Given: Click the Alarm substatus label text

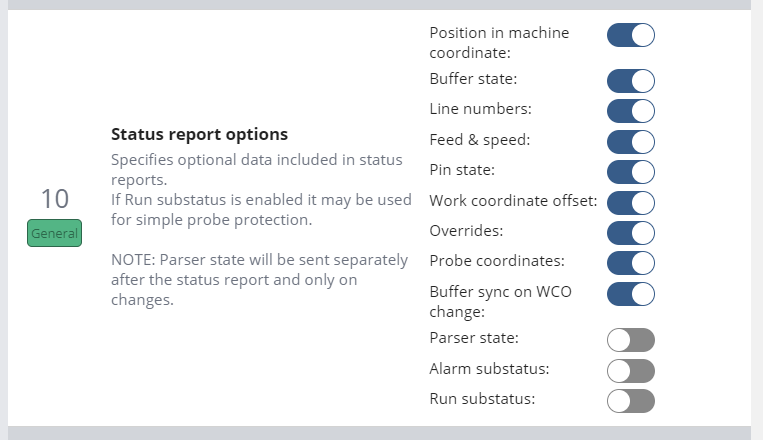Looking at the screenshot, I should click(x=489, y=369).
